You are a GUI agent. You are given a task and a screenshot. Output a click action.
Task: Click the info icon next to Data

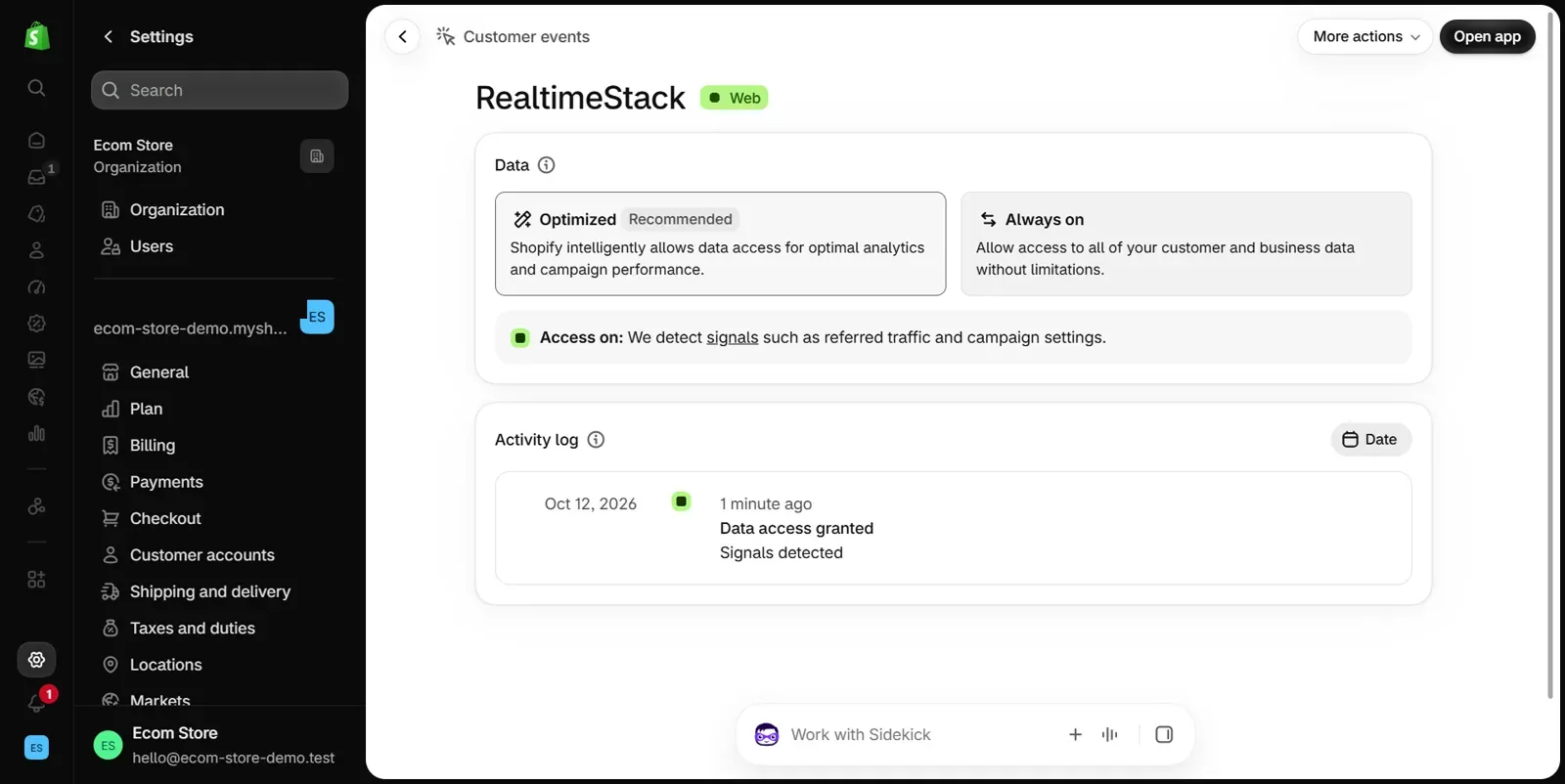pos(547,165)
